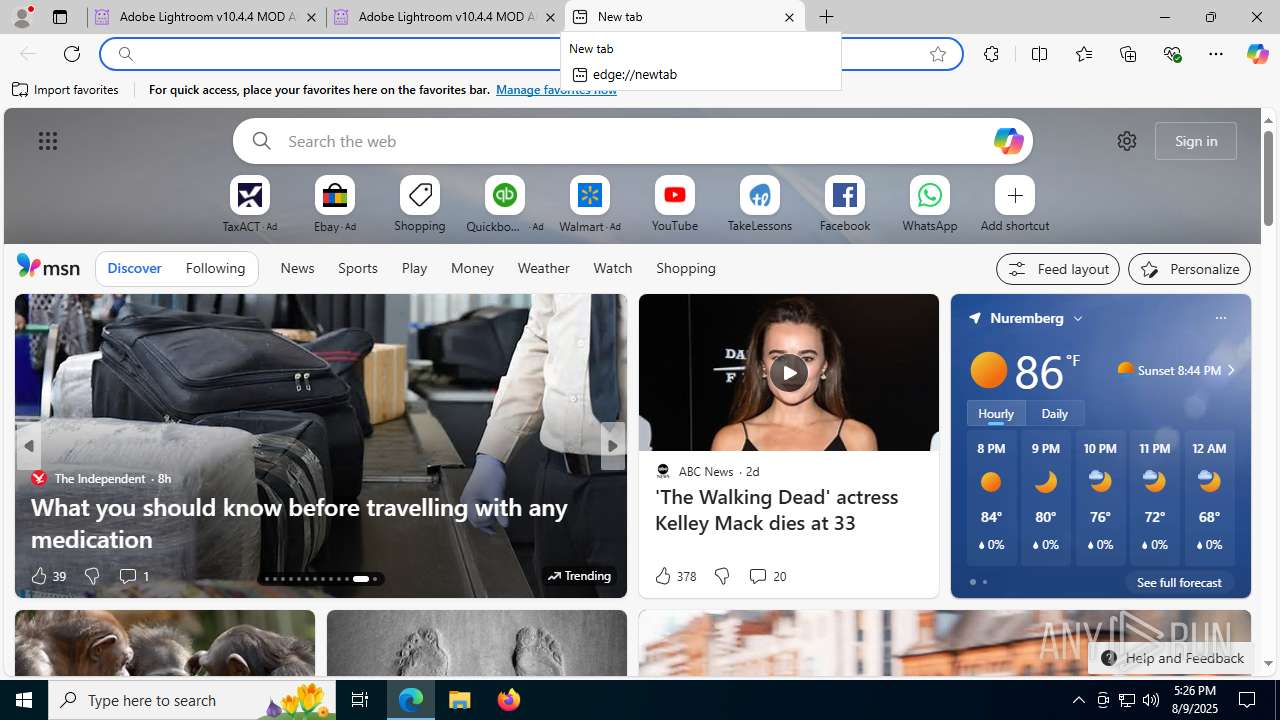1280x720 pixels.
Task: Open the Shopping tag shortcut
Action: pos(420,204)
